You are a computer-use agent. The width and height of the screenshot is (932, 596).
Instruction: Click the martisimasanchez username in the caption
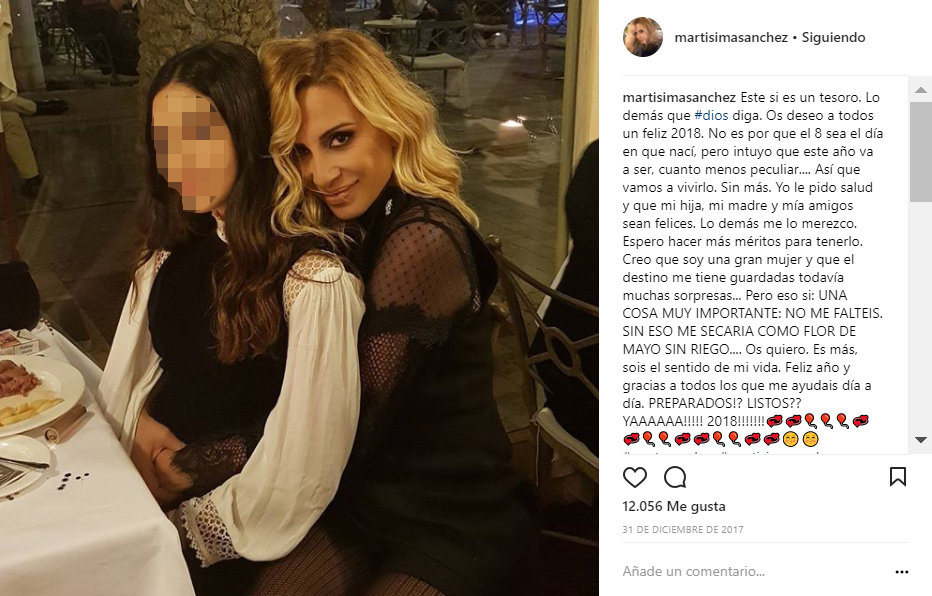[679, 97]
